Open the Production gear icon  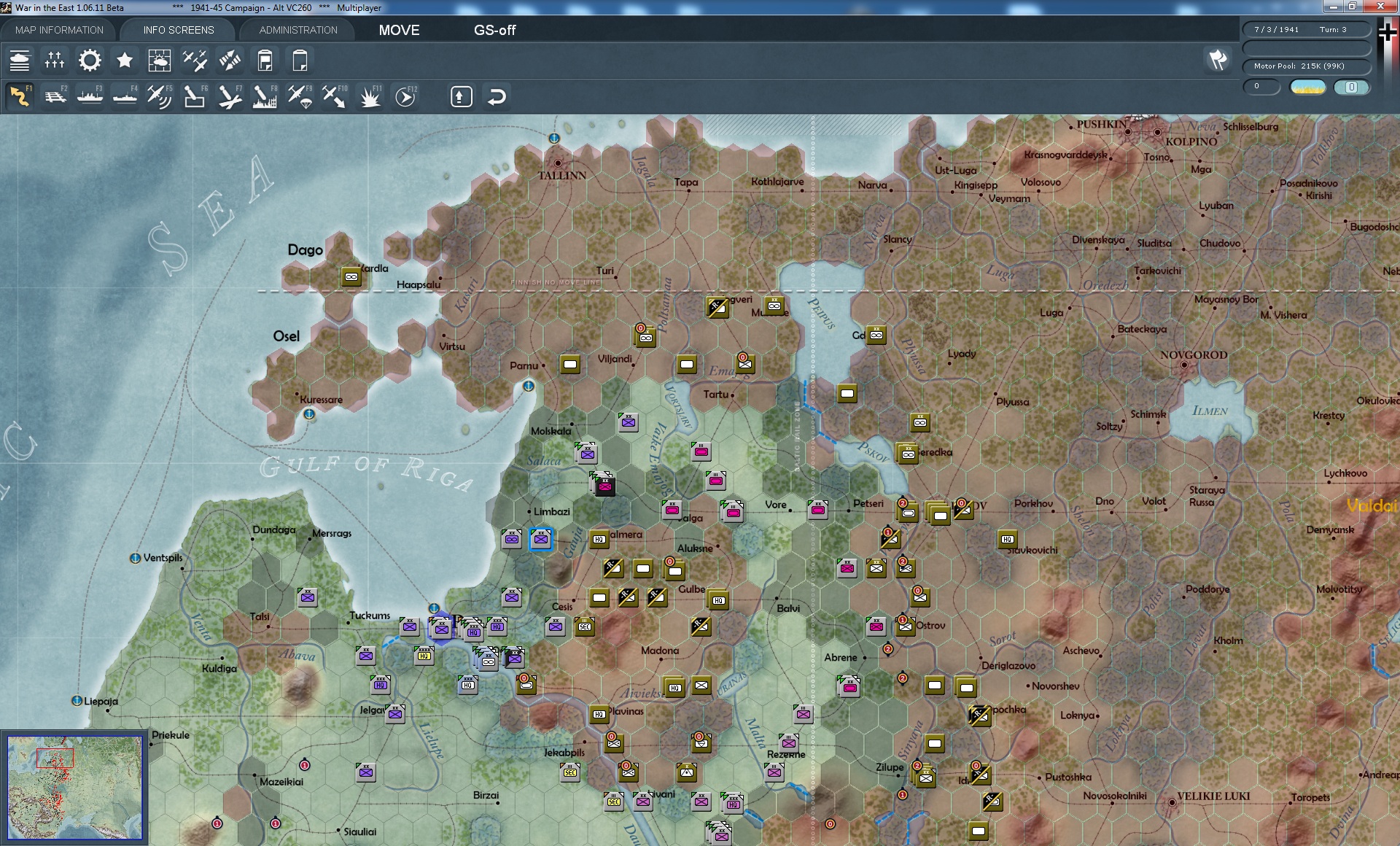click(x=90, y=61)
